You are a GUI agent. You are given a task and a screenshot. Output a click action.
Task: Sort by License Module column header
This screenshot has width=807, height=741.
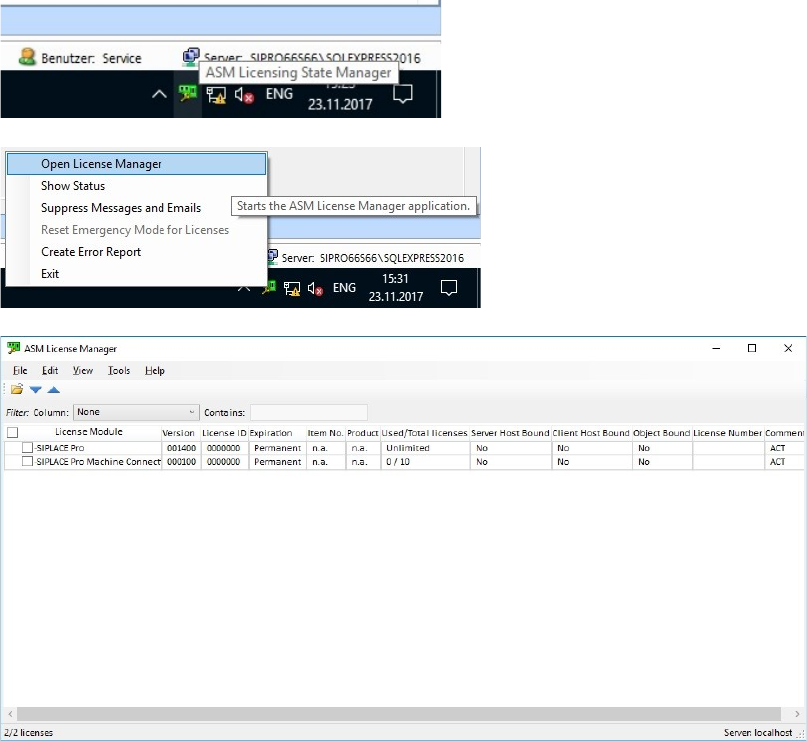89,432
